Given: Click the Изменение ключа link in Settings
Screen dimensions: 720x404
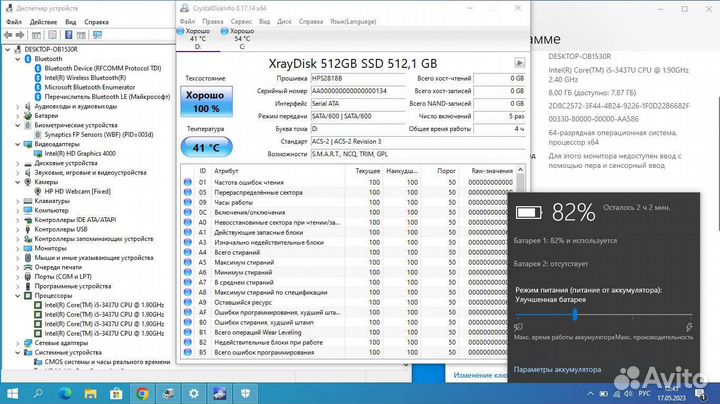Looking at the screenshot, I should pyautogui.click(x=479, y=375).
